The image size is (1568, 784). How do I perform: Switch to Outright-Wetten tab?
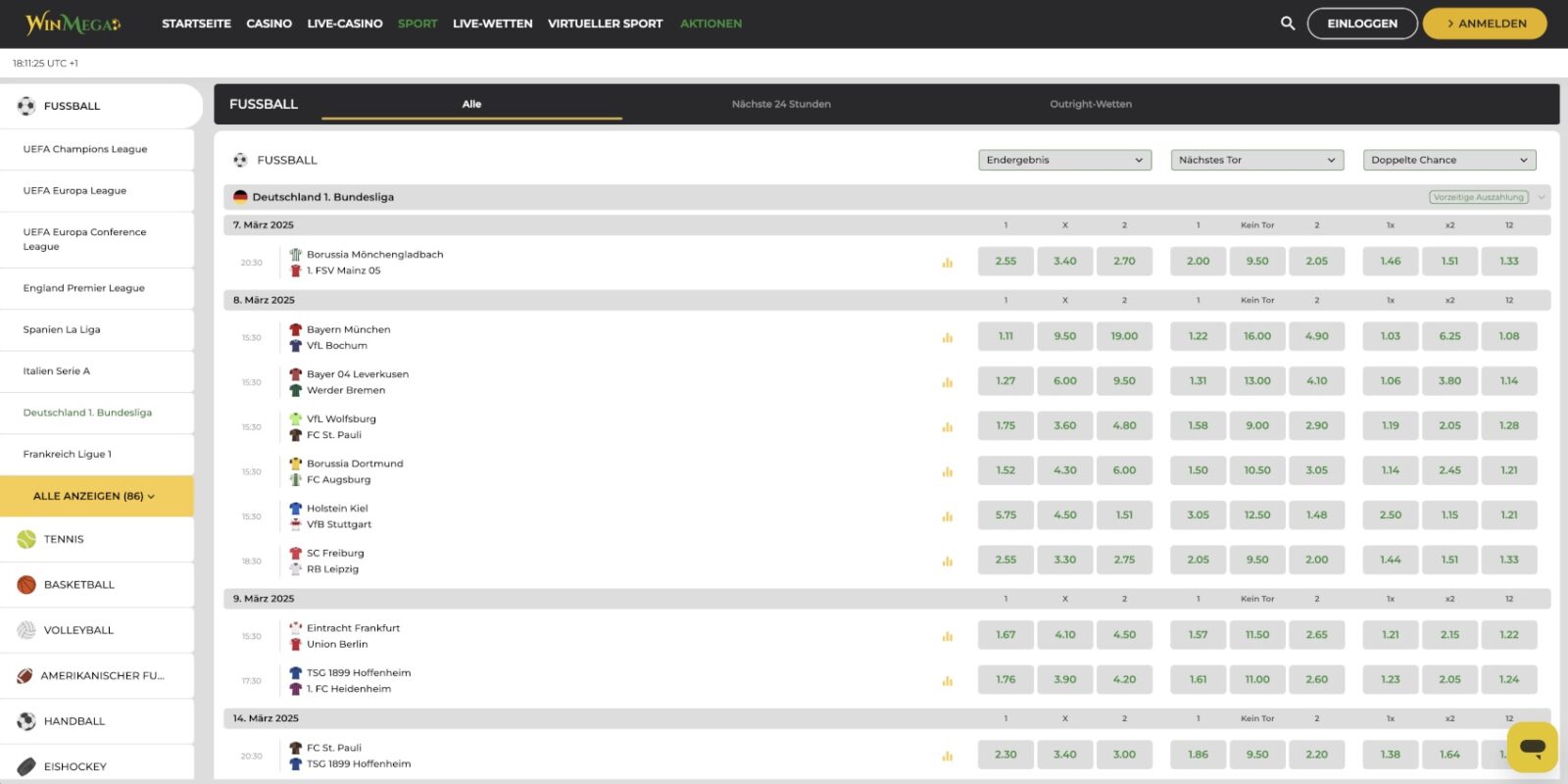1091,104
